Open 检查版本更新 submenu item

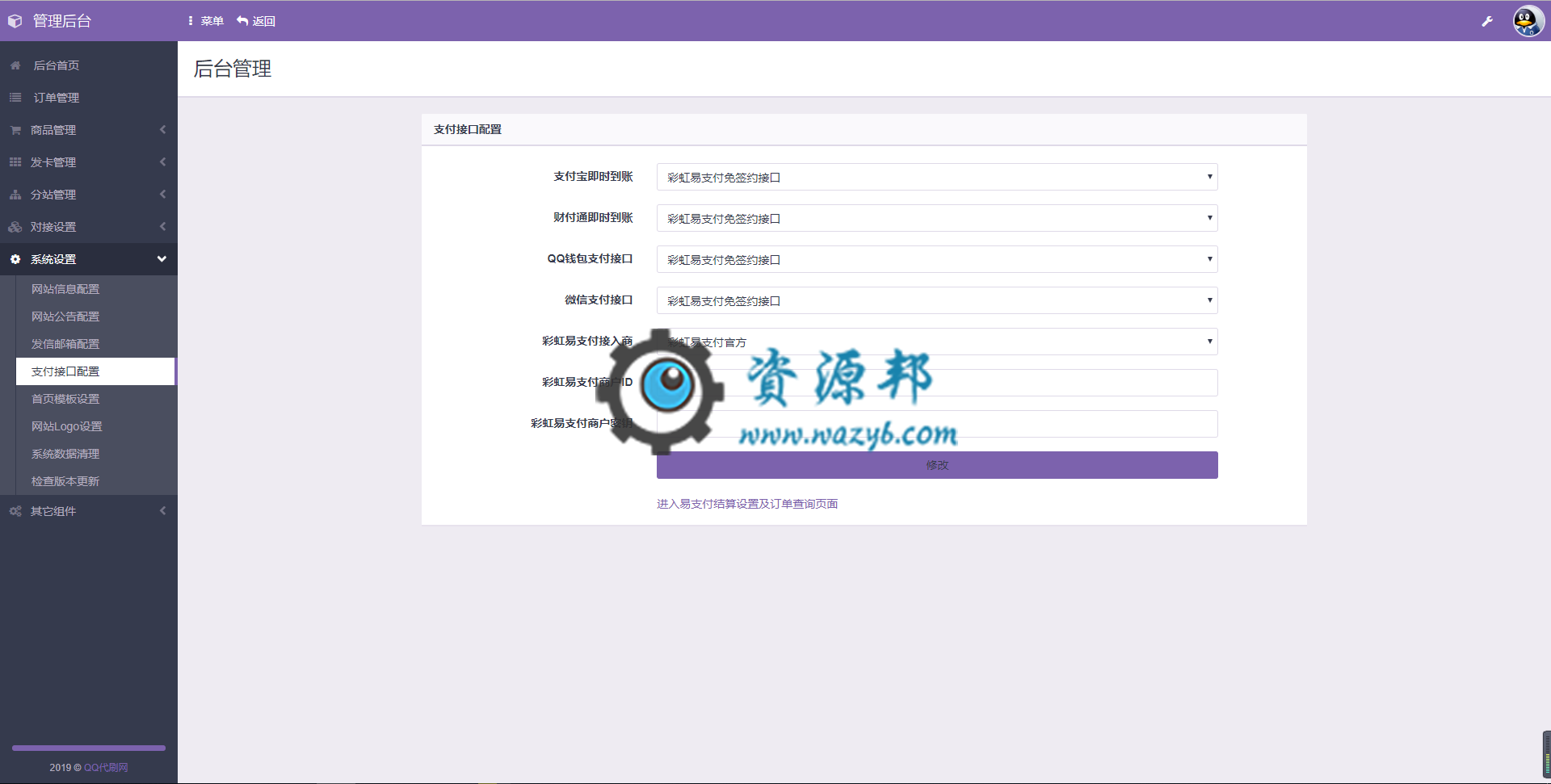95,481
